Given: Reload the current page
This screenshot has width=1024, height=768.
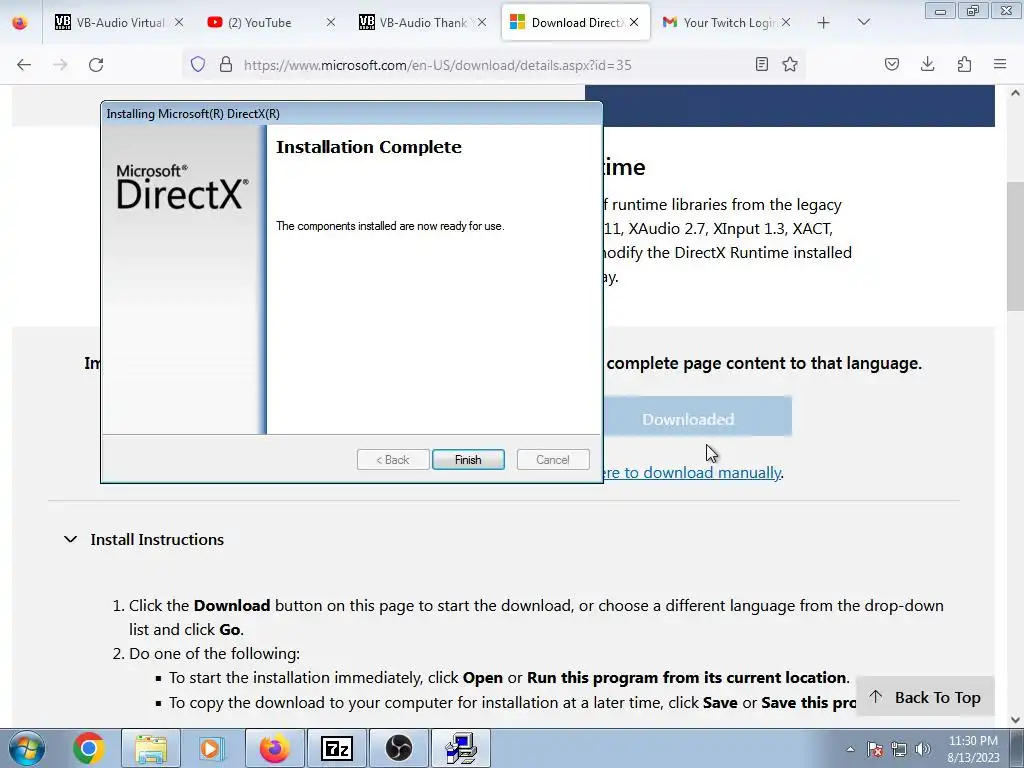Looking at the screenshot, I should [x=96, y=65].
